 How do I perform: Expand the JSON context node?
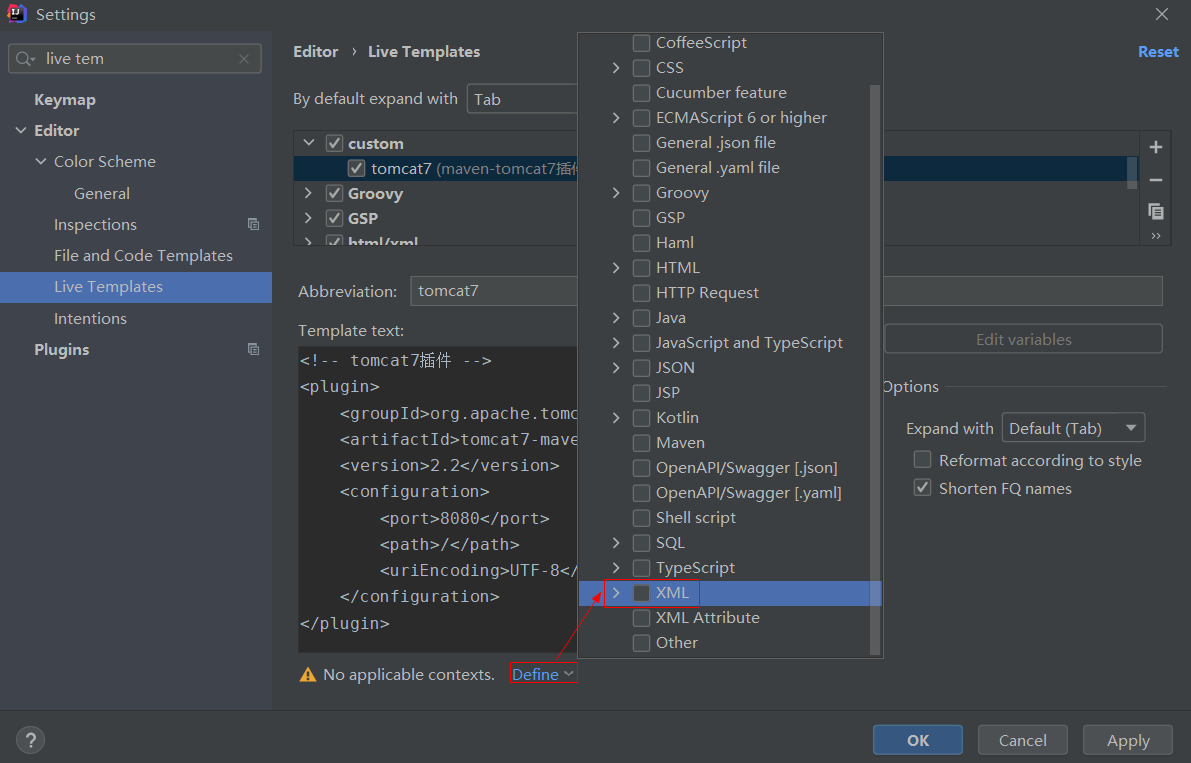coord(616,367)
